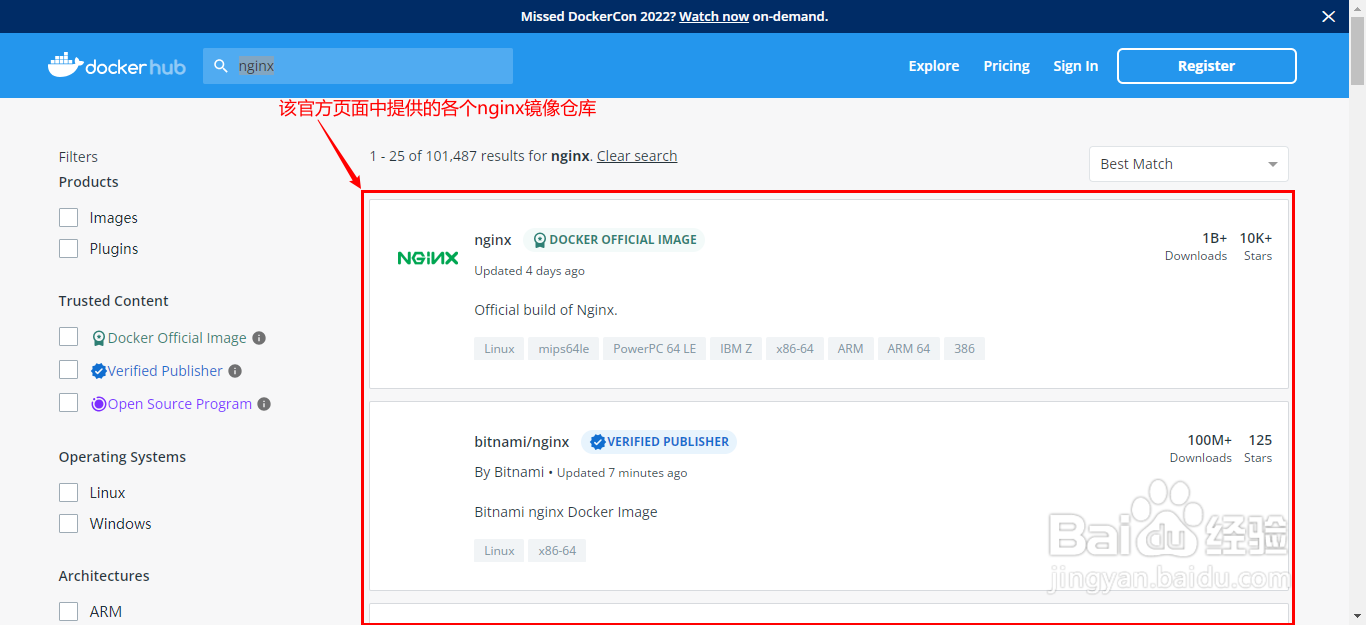Open the Pricing nav item
This screenshot has height=625, width=1366.
pos(1006,66)
